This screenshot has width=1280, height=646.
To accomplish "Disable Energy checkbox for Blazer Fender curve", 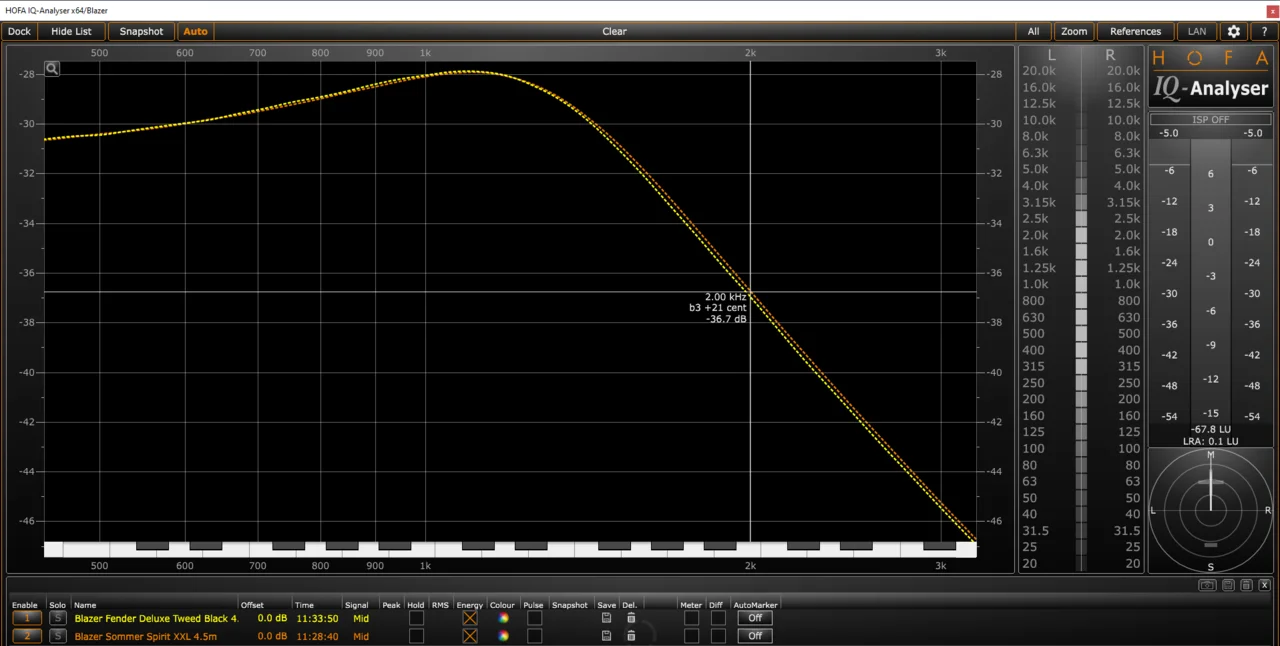I will [469, 618].
